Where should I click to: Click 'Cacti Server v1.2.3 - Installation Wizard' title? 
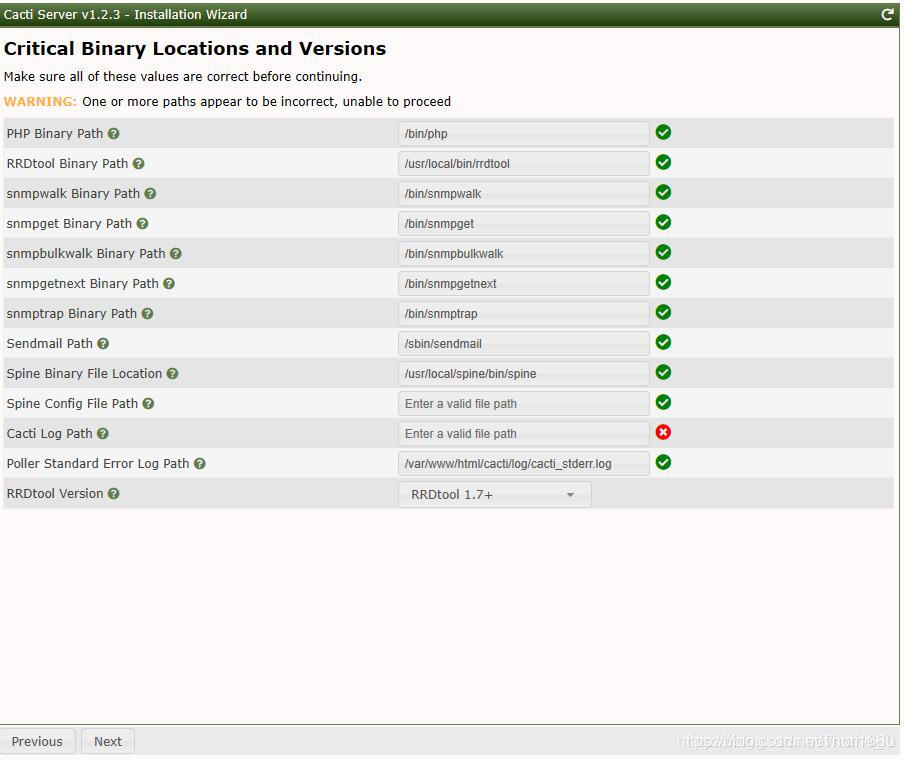click(125, 14)
